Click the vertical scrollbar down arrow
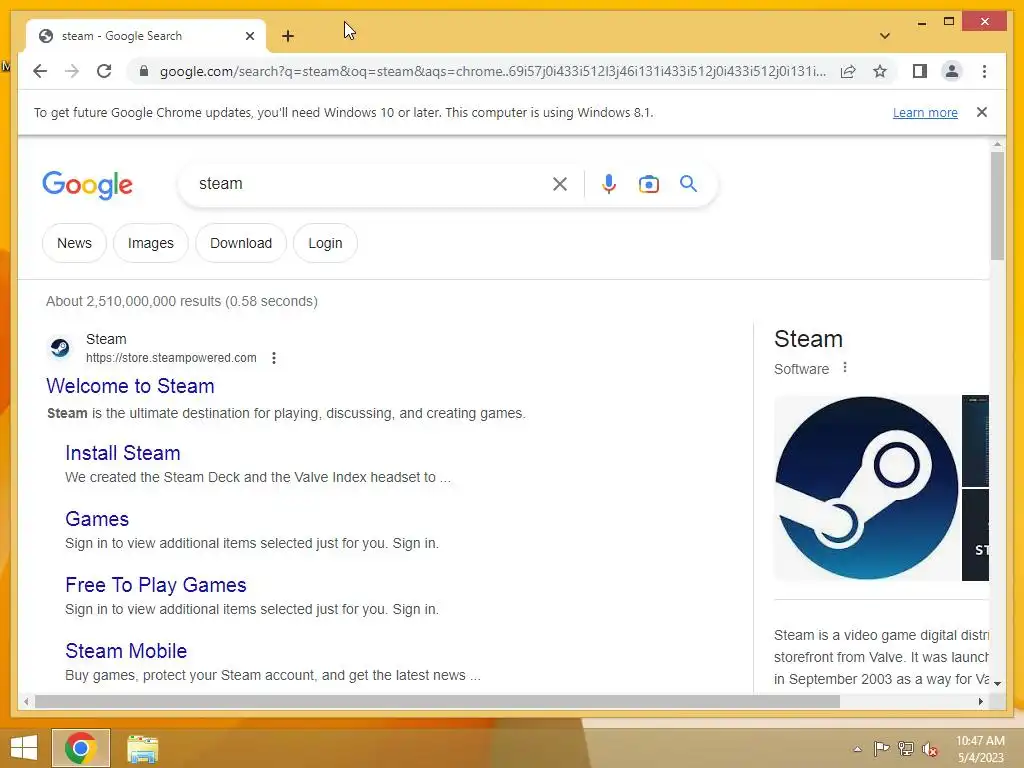Image resolution: width=1024 pixels, height=768 pixels. (x=997, y=683)
